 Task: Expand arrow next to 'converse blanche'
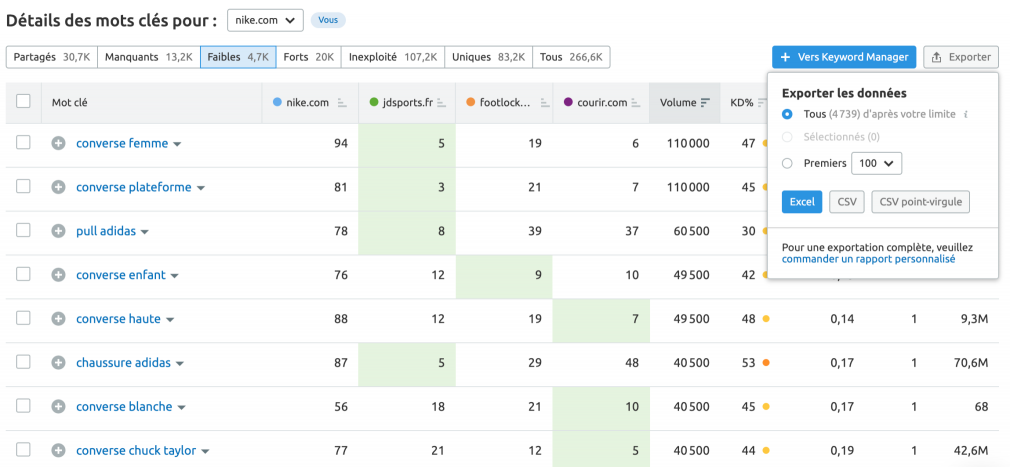[182, 408]
